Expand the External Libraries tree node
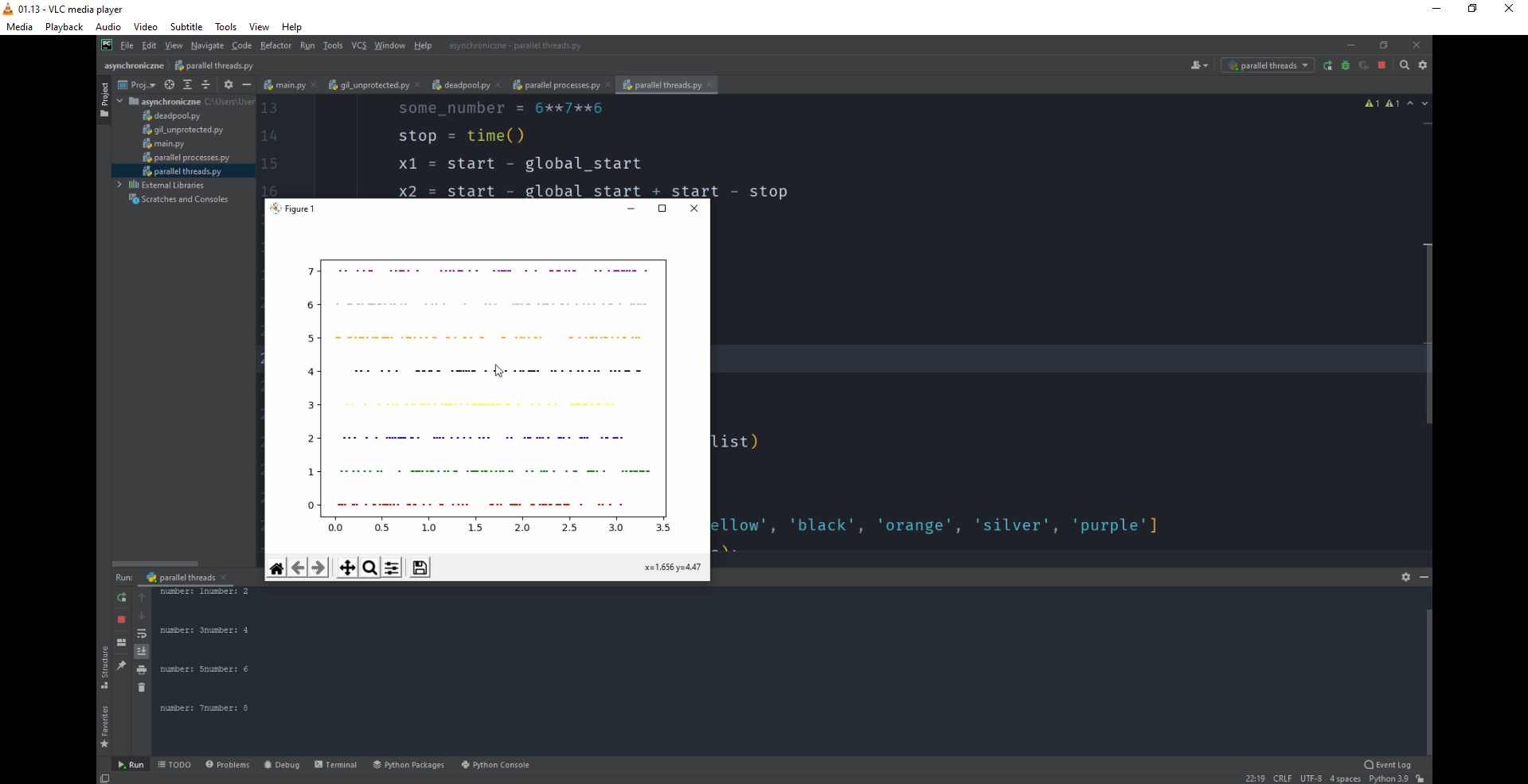 119,185
